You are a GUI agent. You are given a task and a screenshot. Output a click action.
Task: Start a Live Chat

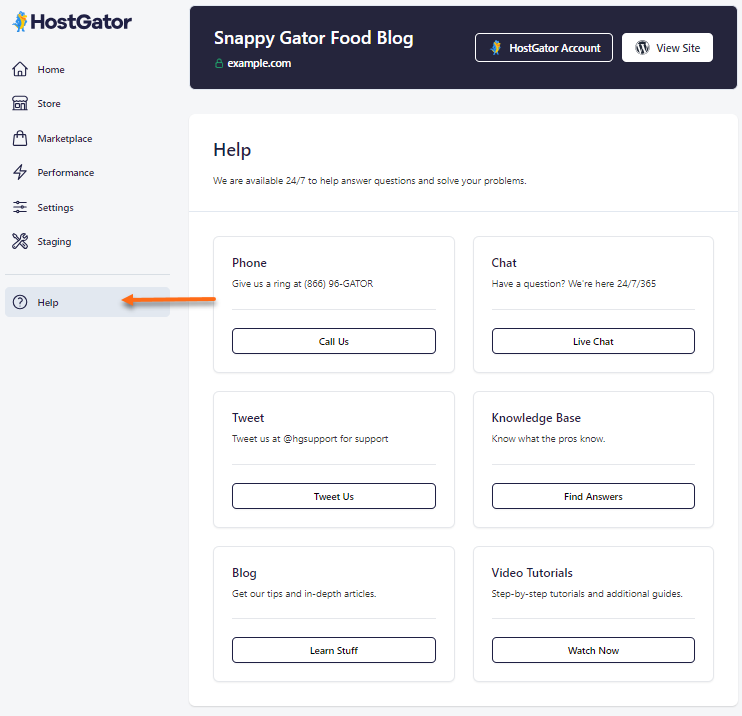593,341
